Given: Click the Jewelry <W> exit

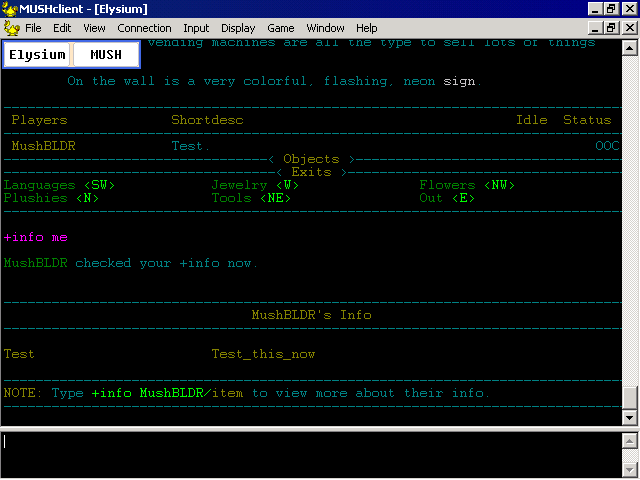Looking at the screenshot, I should (x=255, y=185).
